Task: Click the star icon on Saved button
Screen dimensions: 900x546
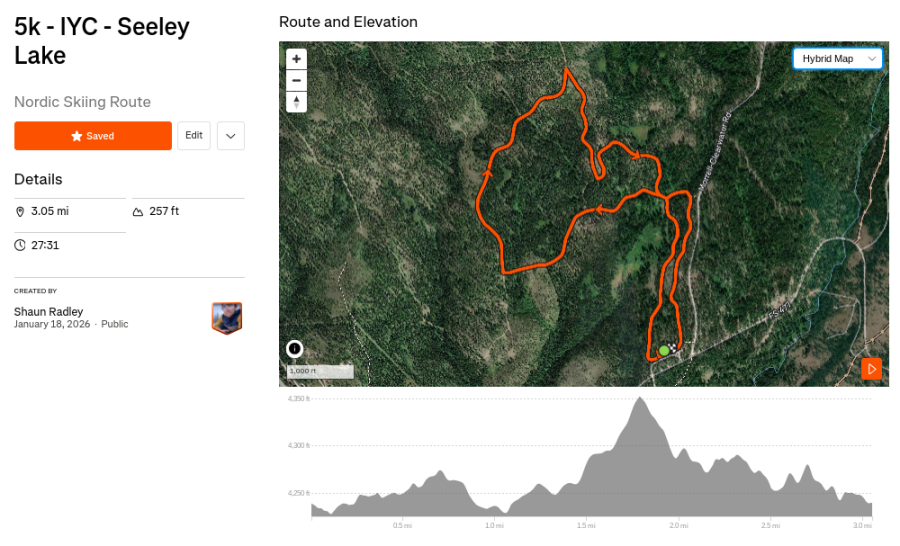Action: click(77, 136)
